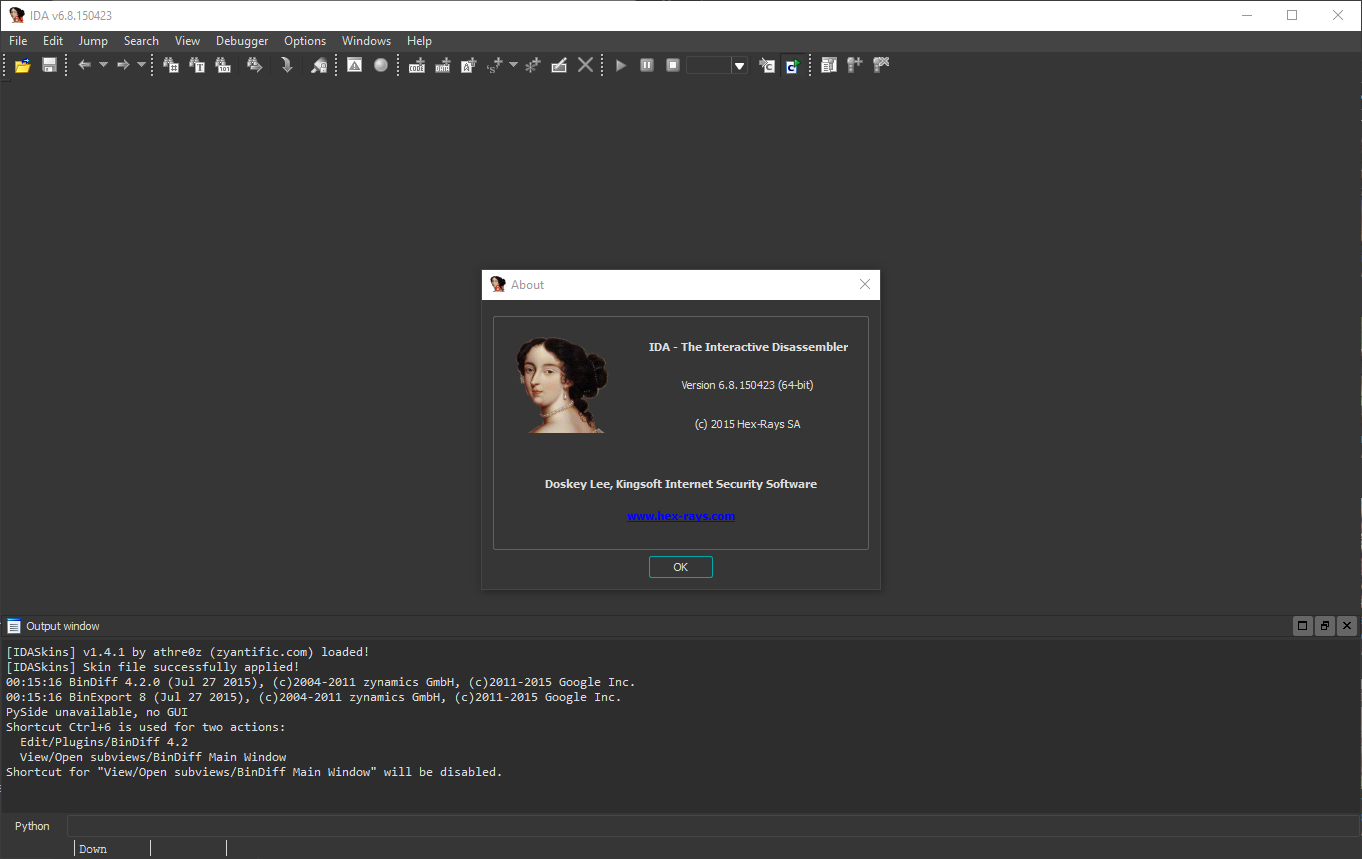The height and width of the screenshot is (859, 1362).
Task: Open the View menu
Action: click(x=187, y=41)
